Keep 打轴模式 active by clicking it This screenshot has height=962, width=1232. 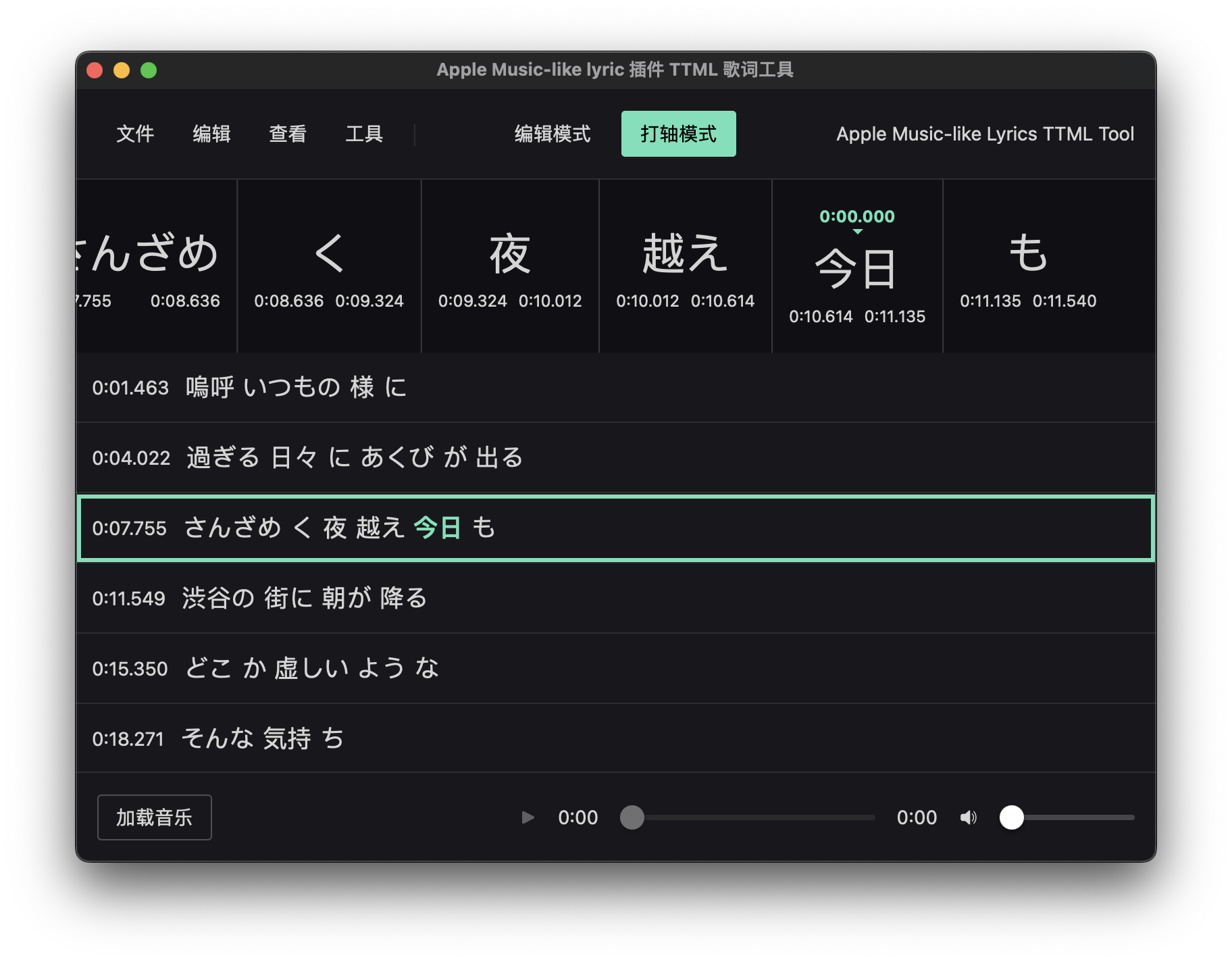tap(678, 133)
